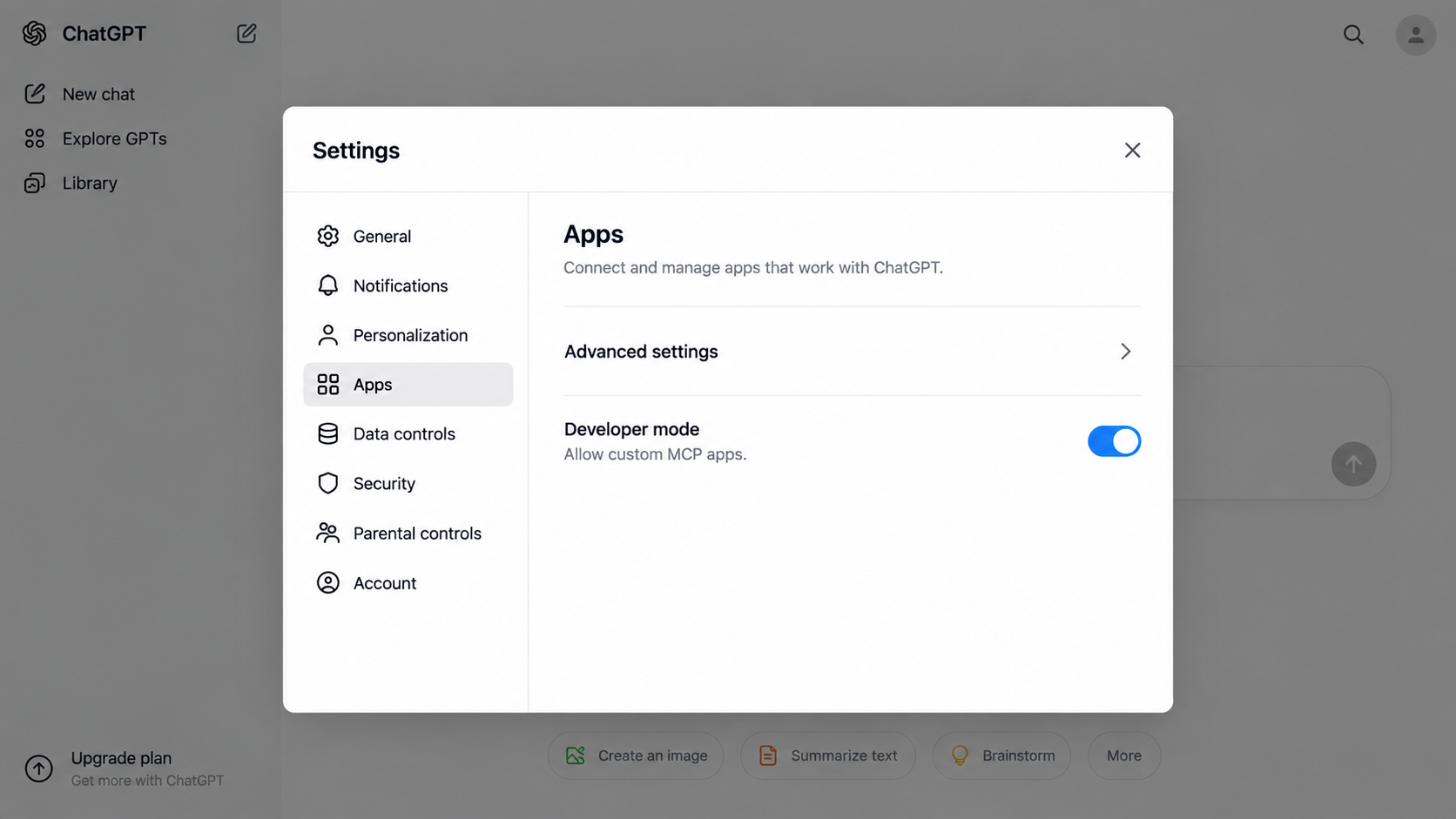The width and height of the screenshot is (1456, 819).
Task: Click the "Get more with ChatGPT" subtitle
Action: click(x=147, y=781)
